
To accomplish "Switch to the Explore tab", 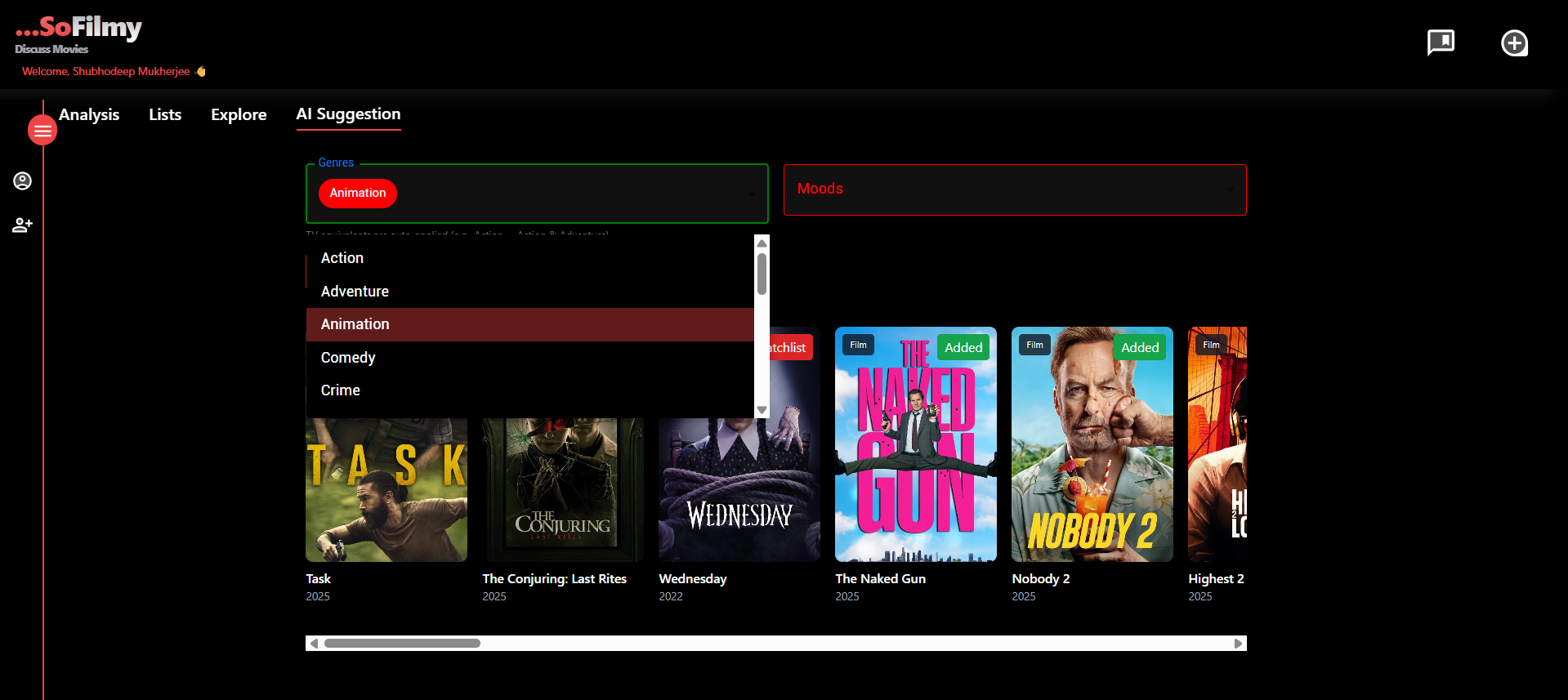I will (x=239, y=114).
